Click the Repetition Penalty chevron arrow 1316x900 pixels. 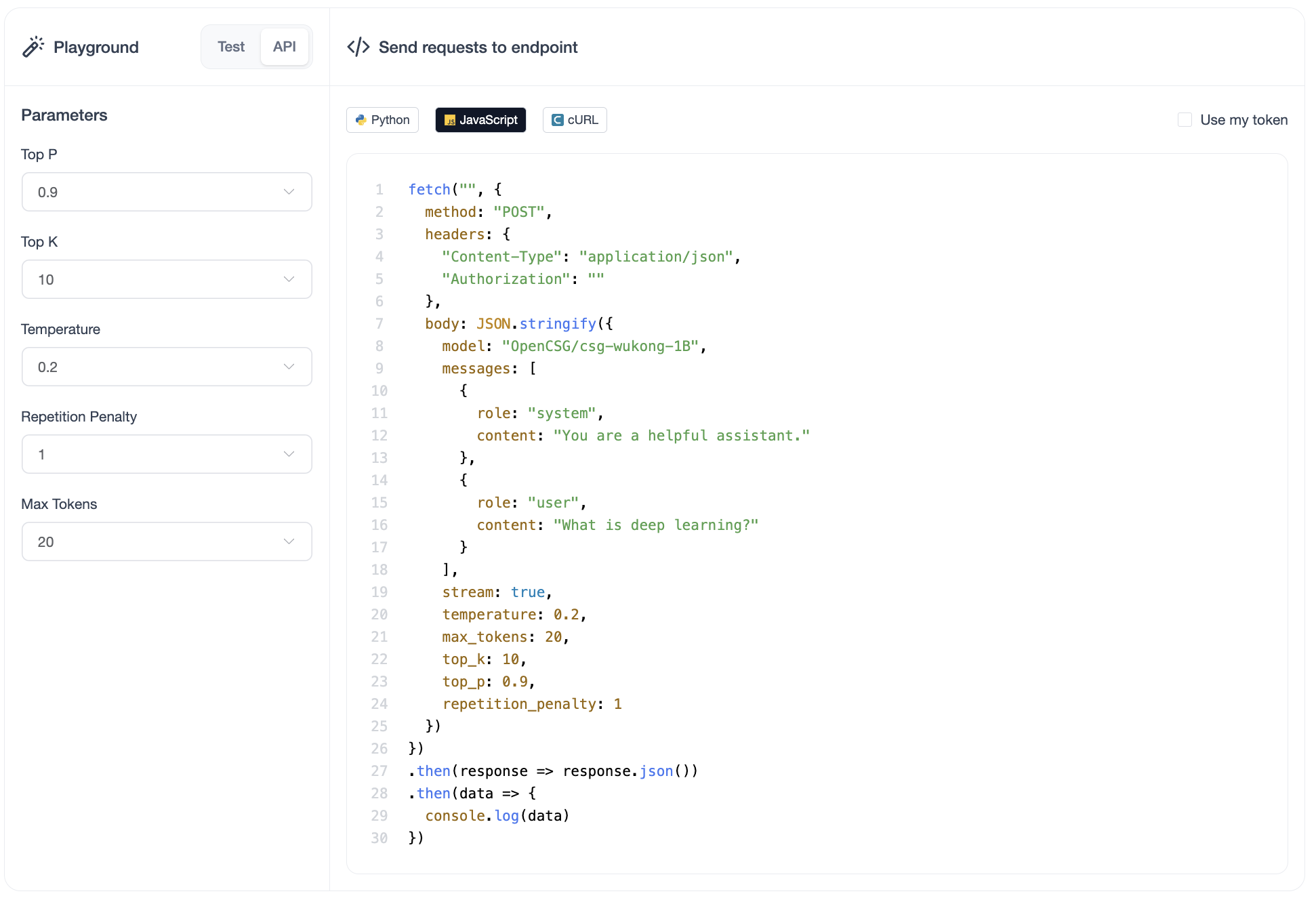289,454
